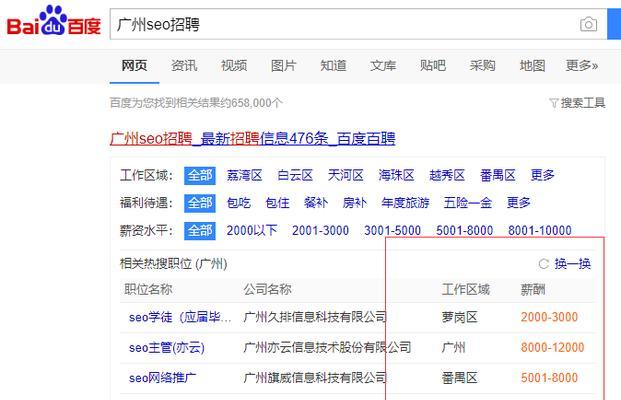Viewport: 621px width, 400px height.
Task: Click 换一换 to refresh jobs
Action: coord(573,264)
